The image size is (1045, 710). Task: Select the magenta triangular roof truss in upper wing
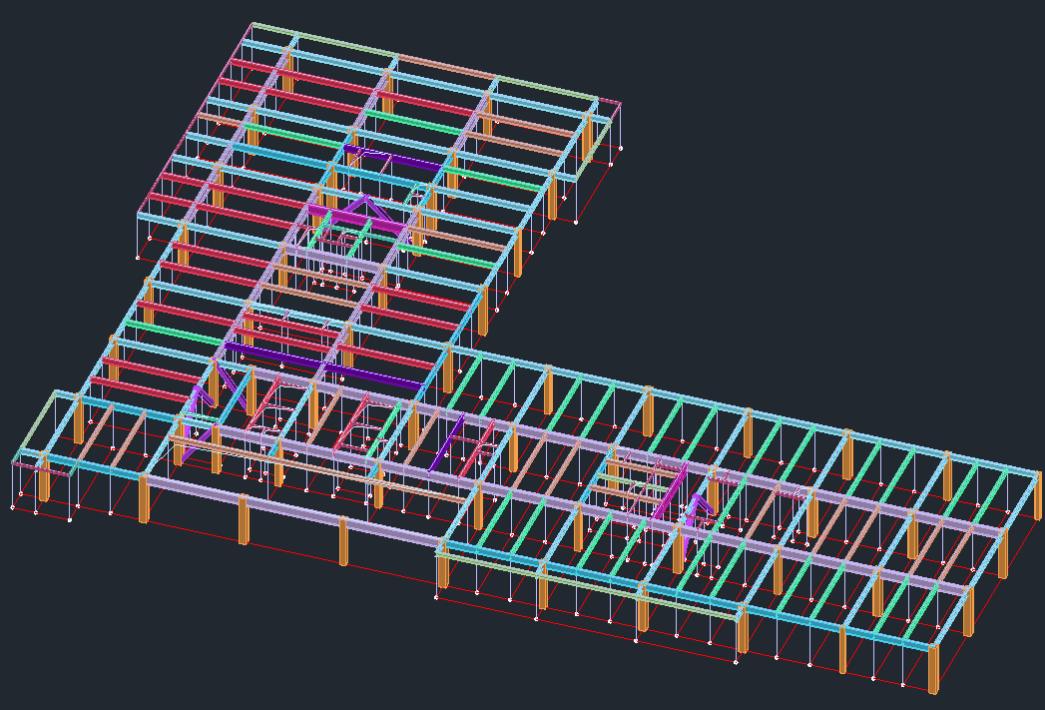(363, 213)
